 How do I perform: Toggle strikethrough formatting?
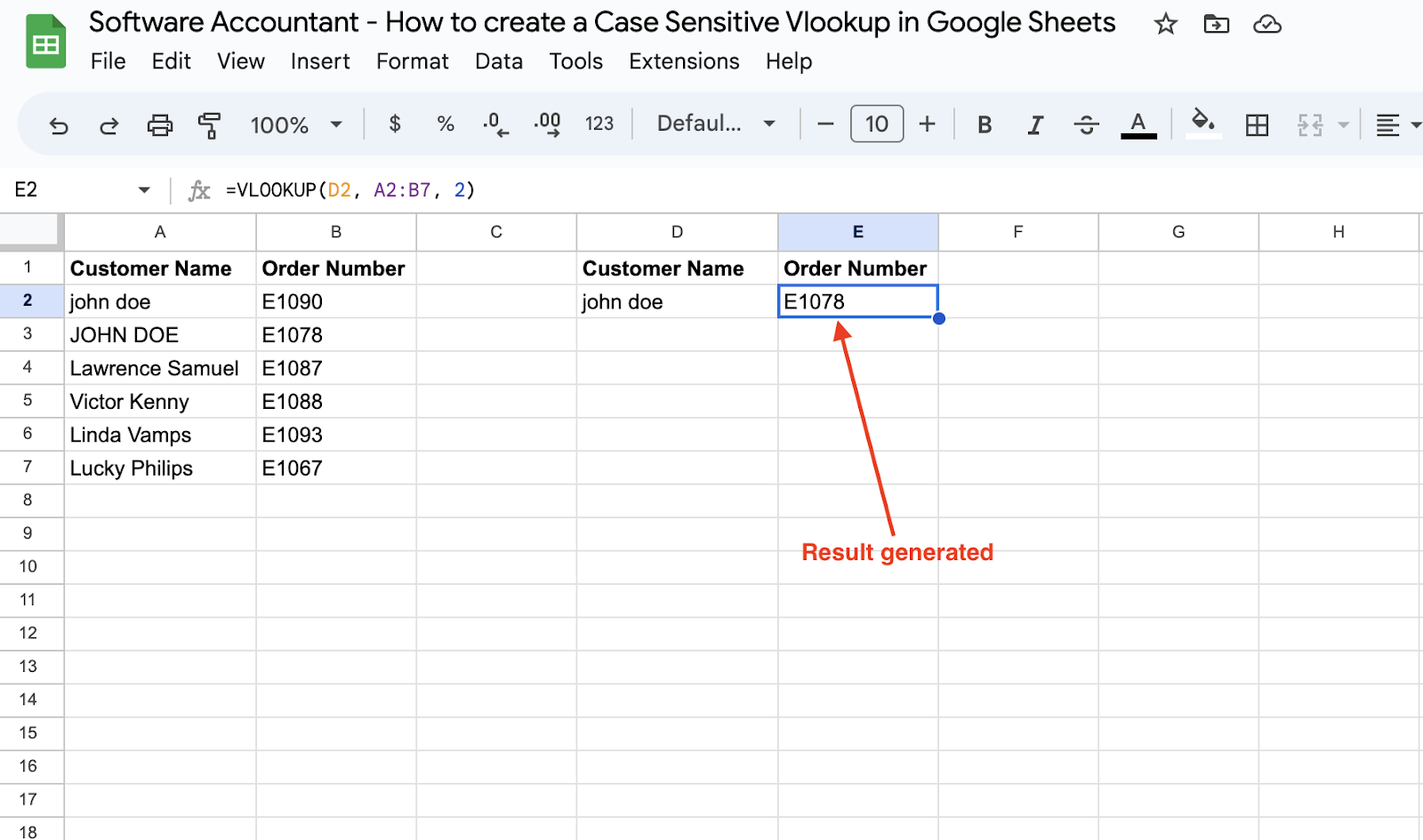coord(1086,124)
